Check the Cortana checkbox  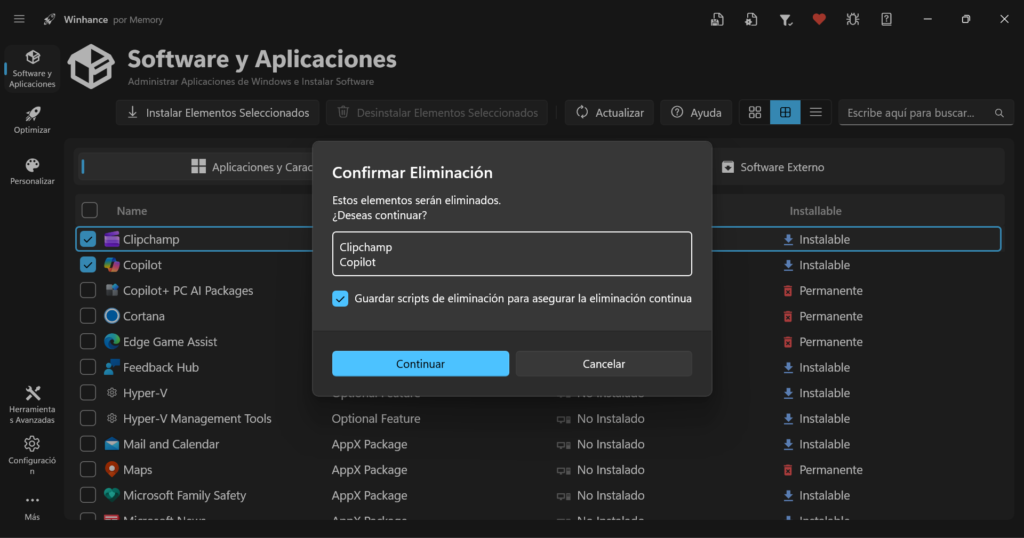click(88, 316)
